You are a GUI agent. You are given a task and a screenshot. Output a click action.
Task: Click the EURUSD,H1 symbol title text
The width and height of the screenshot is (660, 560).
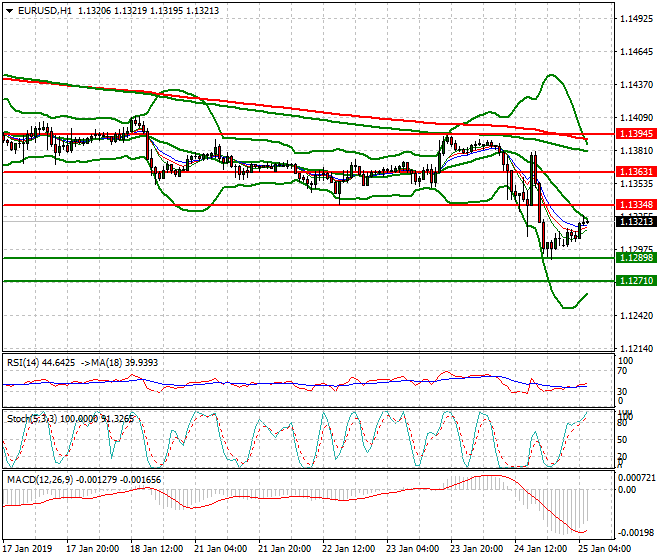click(45, 11)
